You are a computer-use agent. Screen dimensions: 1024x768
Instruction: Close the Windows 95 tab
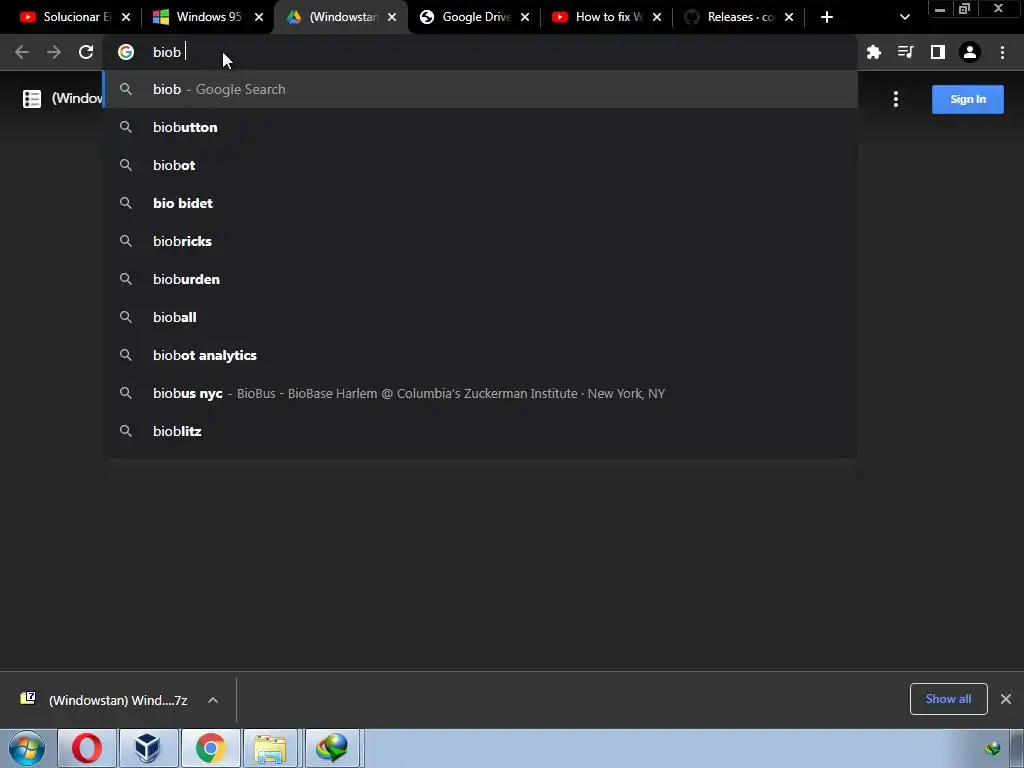259,17
